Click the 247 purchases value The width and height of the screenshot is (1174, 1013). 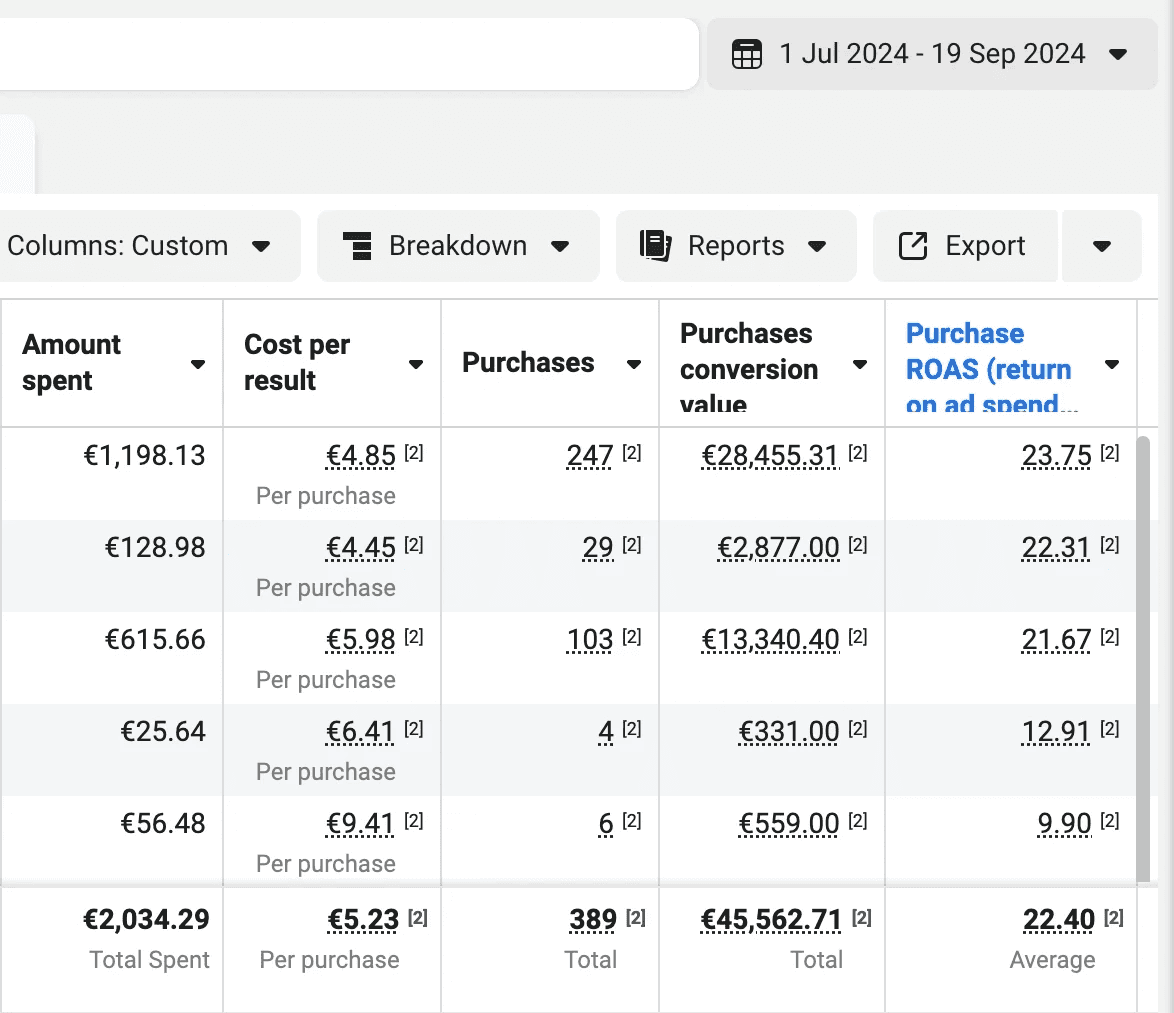point(590,455)
